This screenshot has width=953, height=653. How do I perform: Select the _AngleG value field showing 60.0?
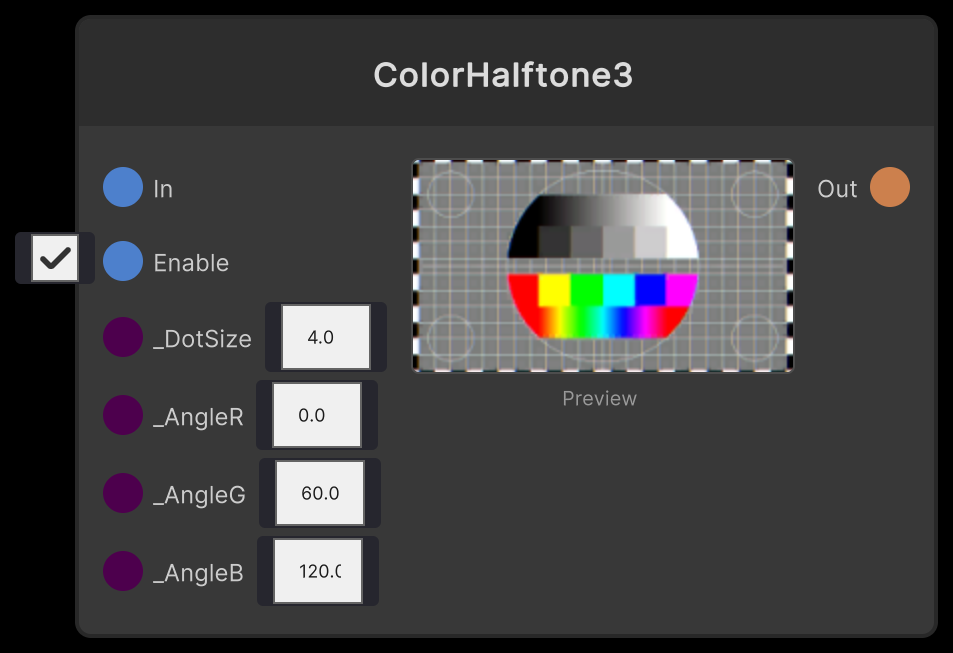tap(319, 492)
